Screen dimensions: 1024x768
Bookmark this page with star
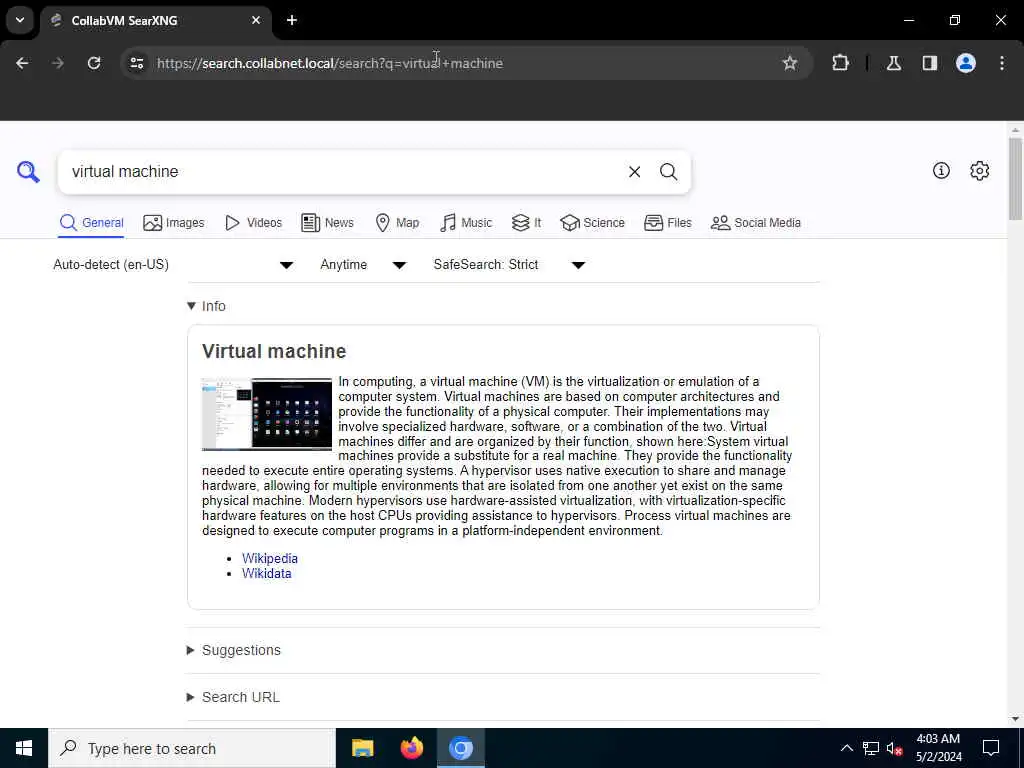click(x=790, y=63)
